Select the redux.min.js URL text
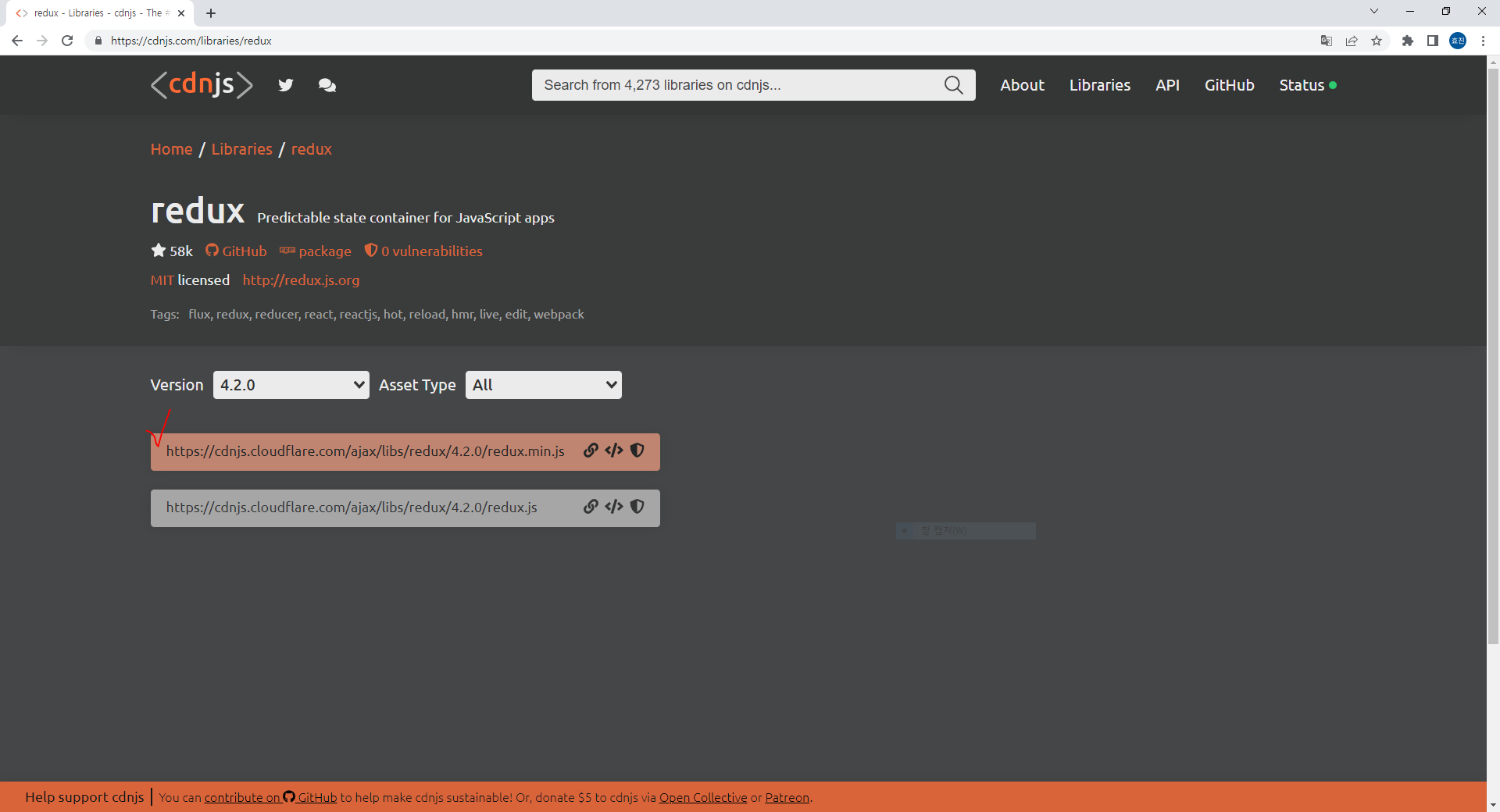1500x812 pixels. (365, 451)
